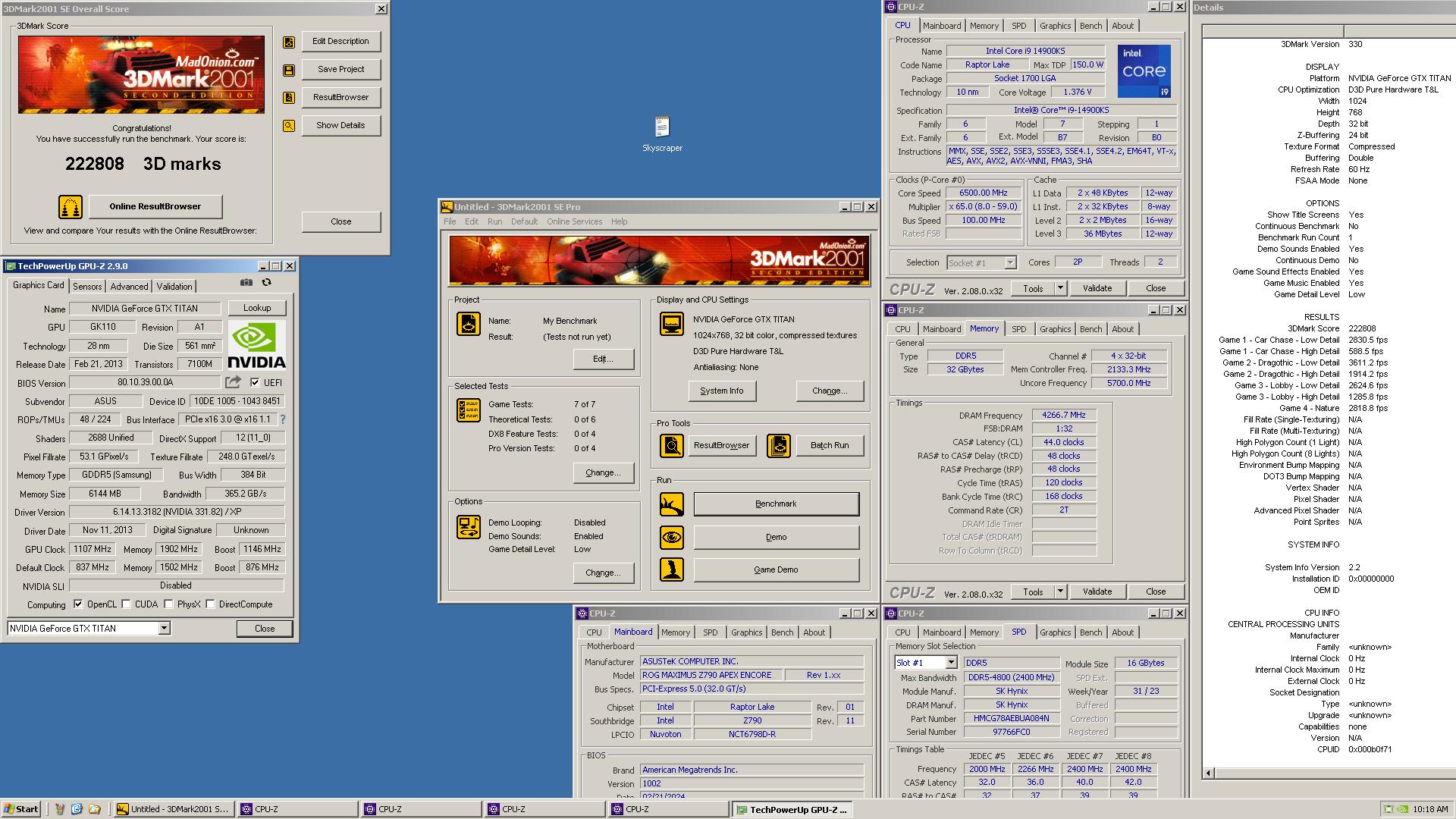
Task: Click the Demo eye icon
Action: point(672,538)
